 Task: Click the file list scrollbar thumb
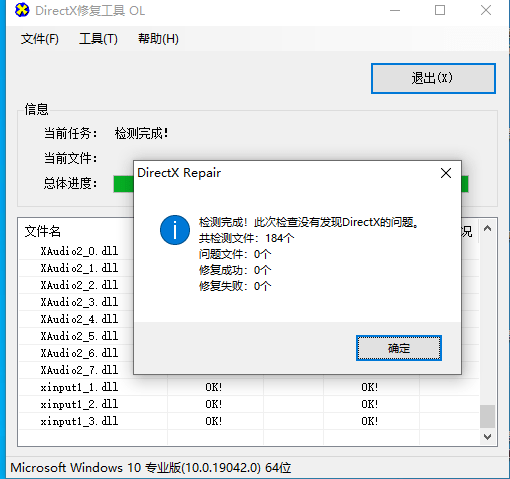tap(487, 416)
